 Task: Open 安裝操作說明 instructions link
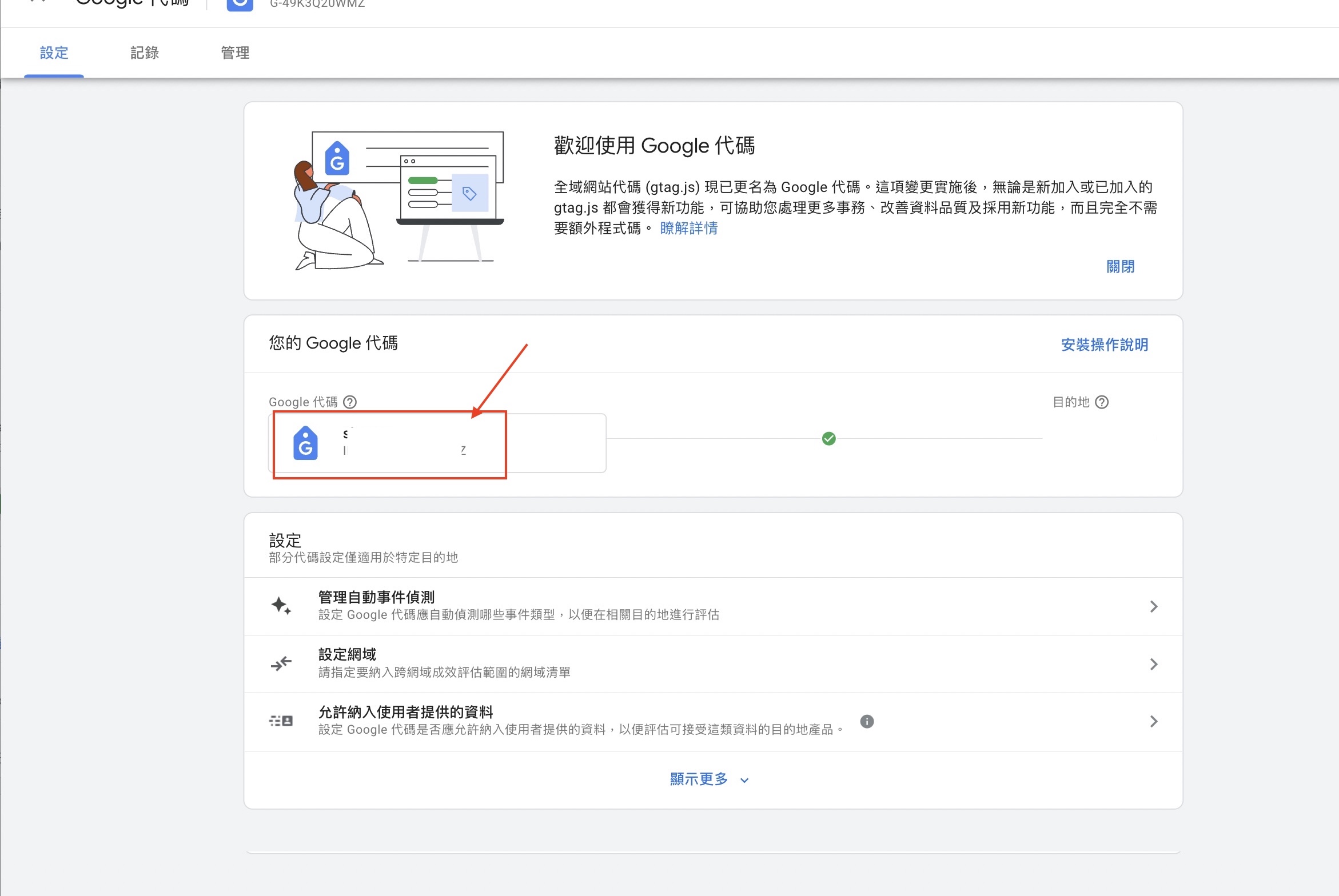coord(1104,345)
